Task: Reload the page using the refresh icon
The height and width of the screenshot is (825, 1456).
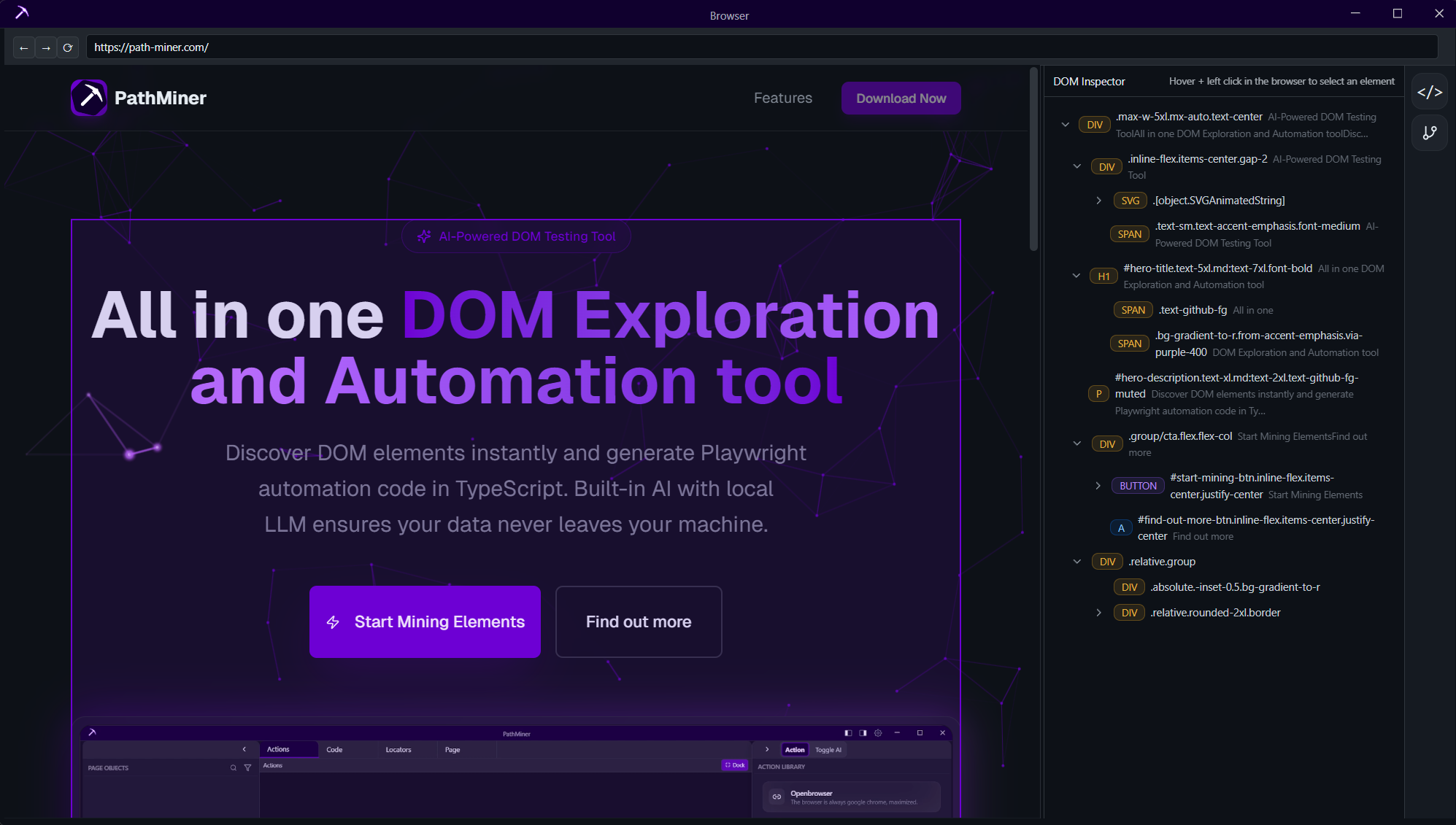Action: [x=68, y=47]
